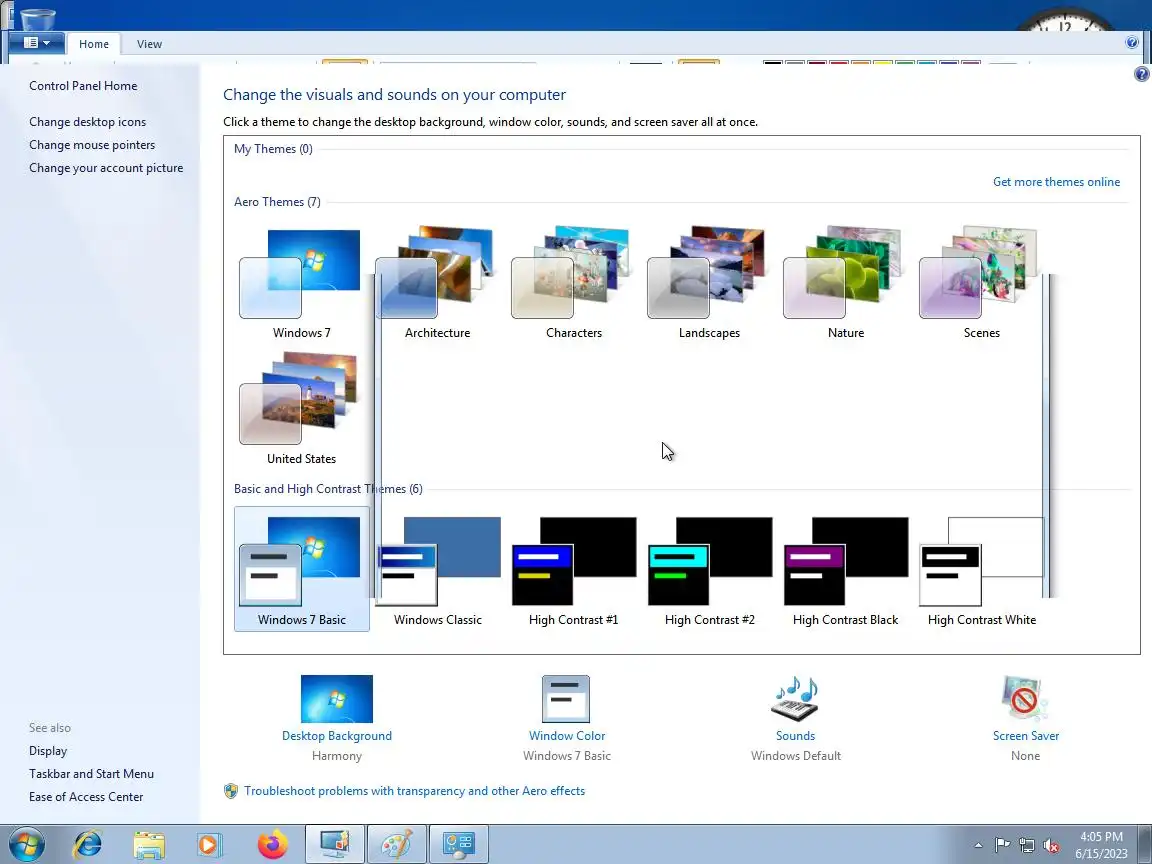Click the Window Color link text
The image size is (1152, 864).
click(566, 735)
